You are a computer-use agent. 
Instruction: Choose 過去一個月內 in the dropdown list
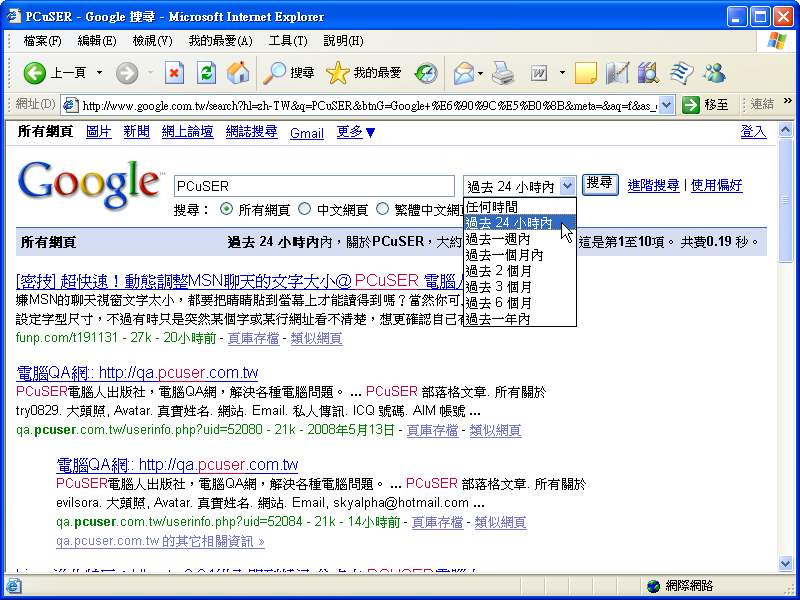(x=520, y=255)
